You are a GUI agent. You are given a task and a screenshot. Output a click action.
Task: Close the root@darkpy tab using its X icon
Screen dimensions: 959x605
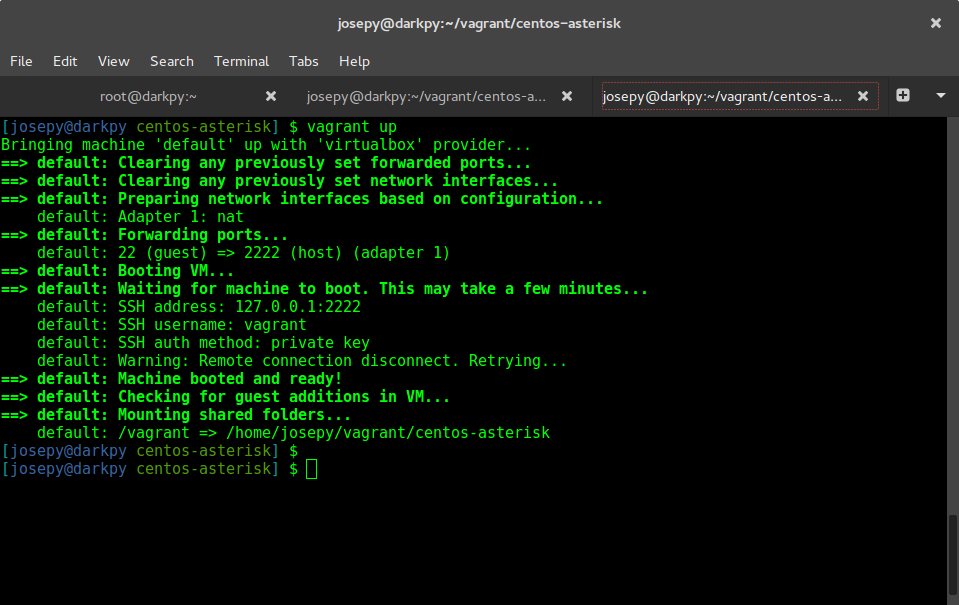[x=270, y=96]
